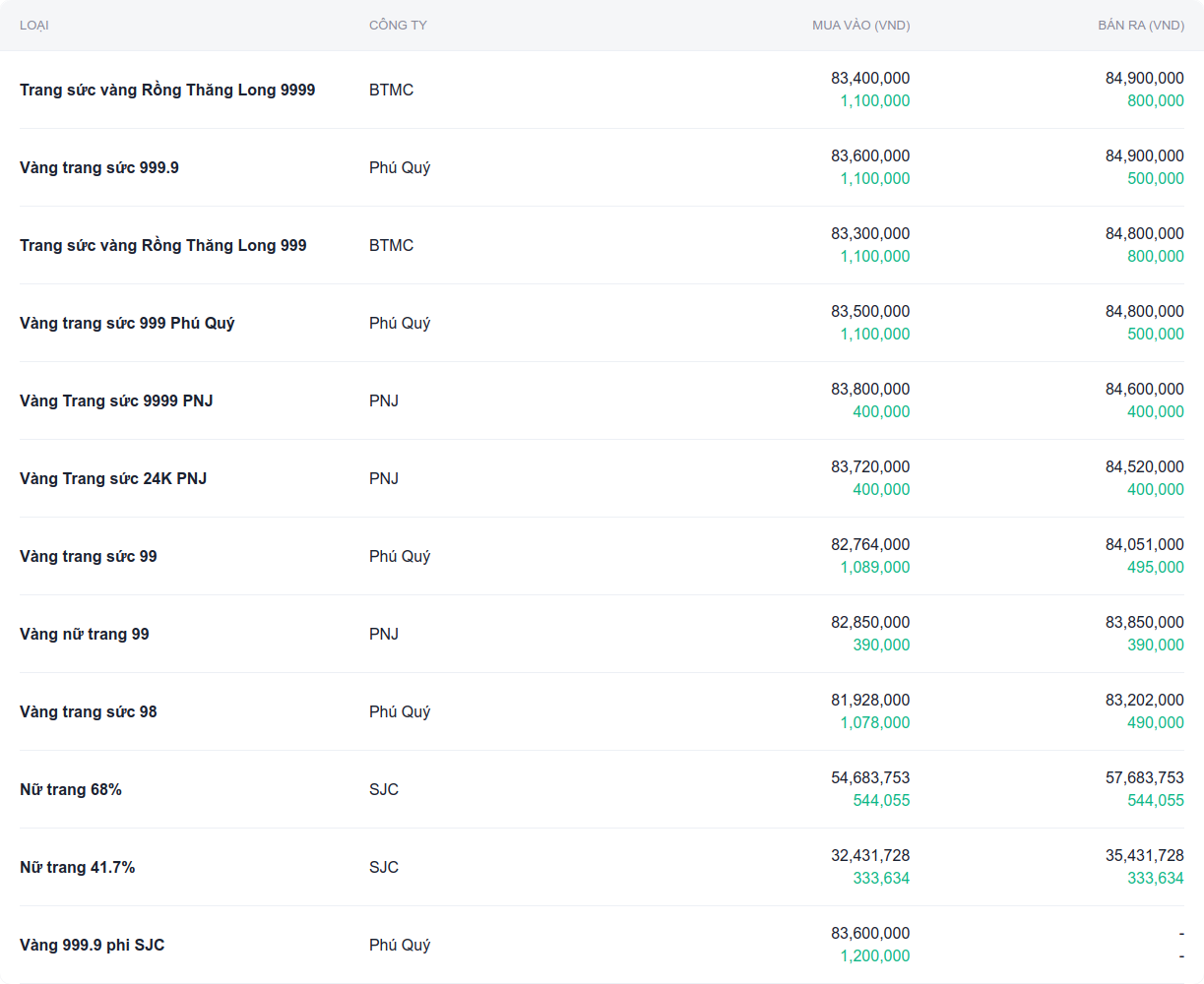Image resolution: width=1204 pixels, height=984 pixels.
Task: Click the BÁN RA (VND) column header
Action: pos(1140,26)
